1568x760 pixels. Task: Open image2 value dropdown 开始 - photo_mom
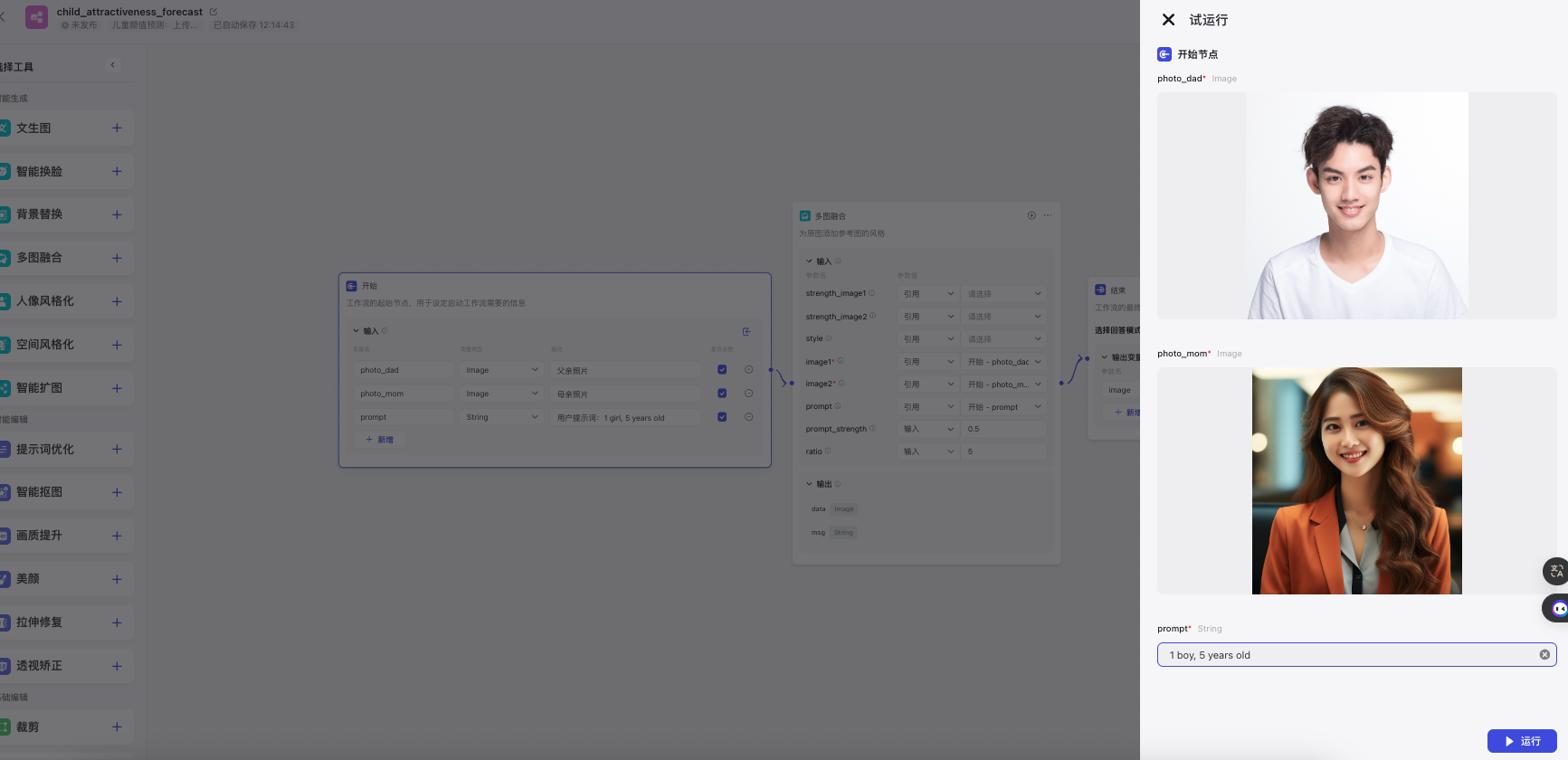click(1004, 384)
